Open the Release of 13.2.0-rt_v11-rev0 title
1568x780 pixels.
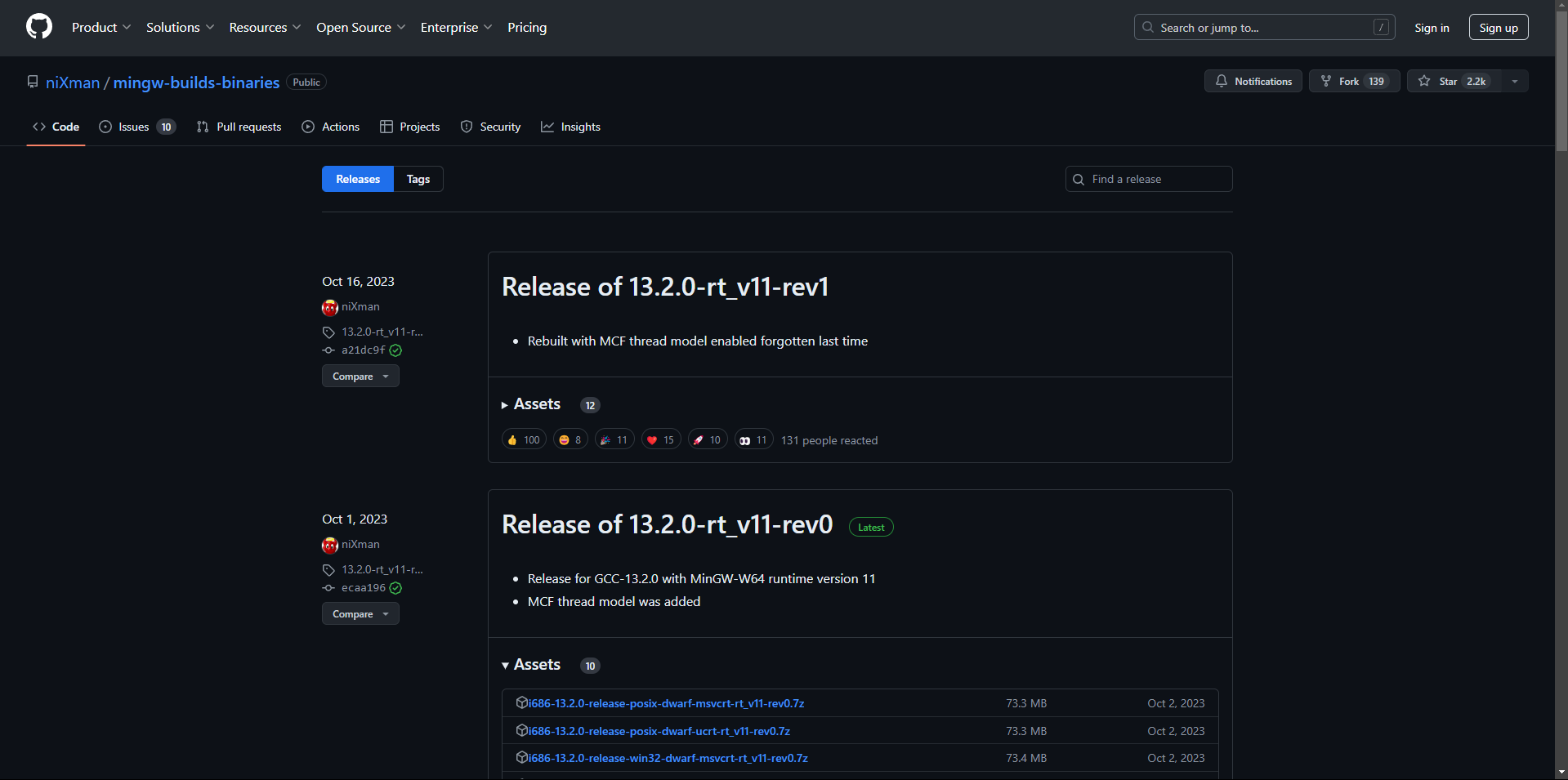coord(667,524)
